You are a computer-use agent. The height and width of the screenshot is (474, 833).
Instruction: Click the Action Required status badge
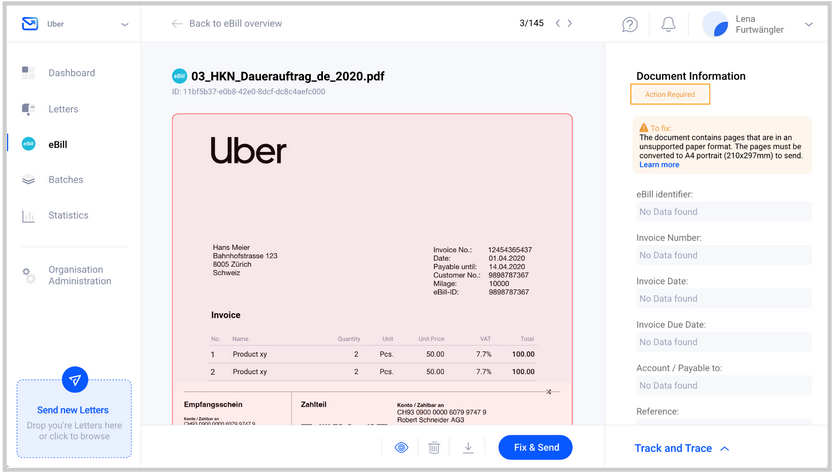click(x=670, y=95)
